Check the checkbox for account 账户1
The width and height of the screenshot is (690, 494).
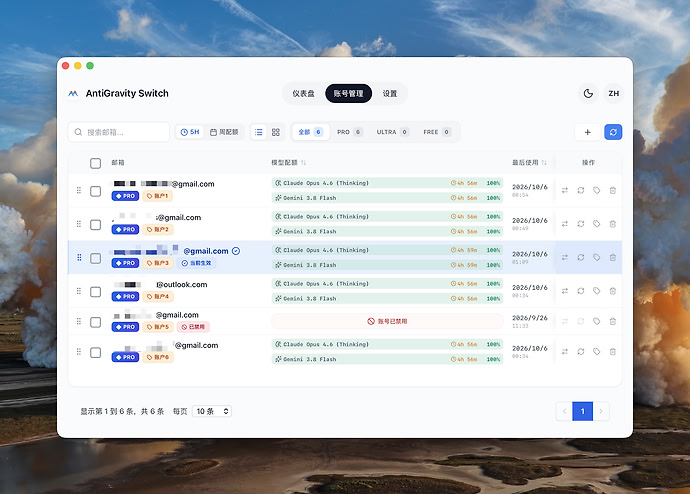[x=95, y=191]
